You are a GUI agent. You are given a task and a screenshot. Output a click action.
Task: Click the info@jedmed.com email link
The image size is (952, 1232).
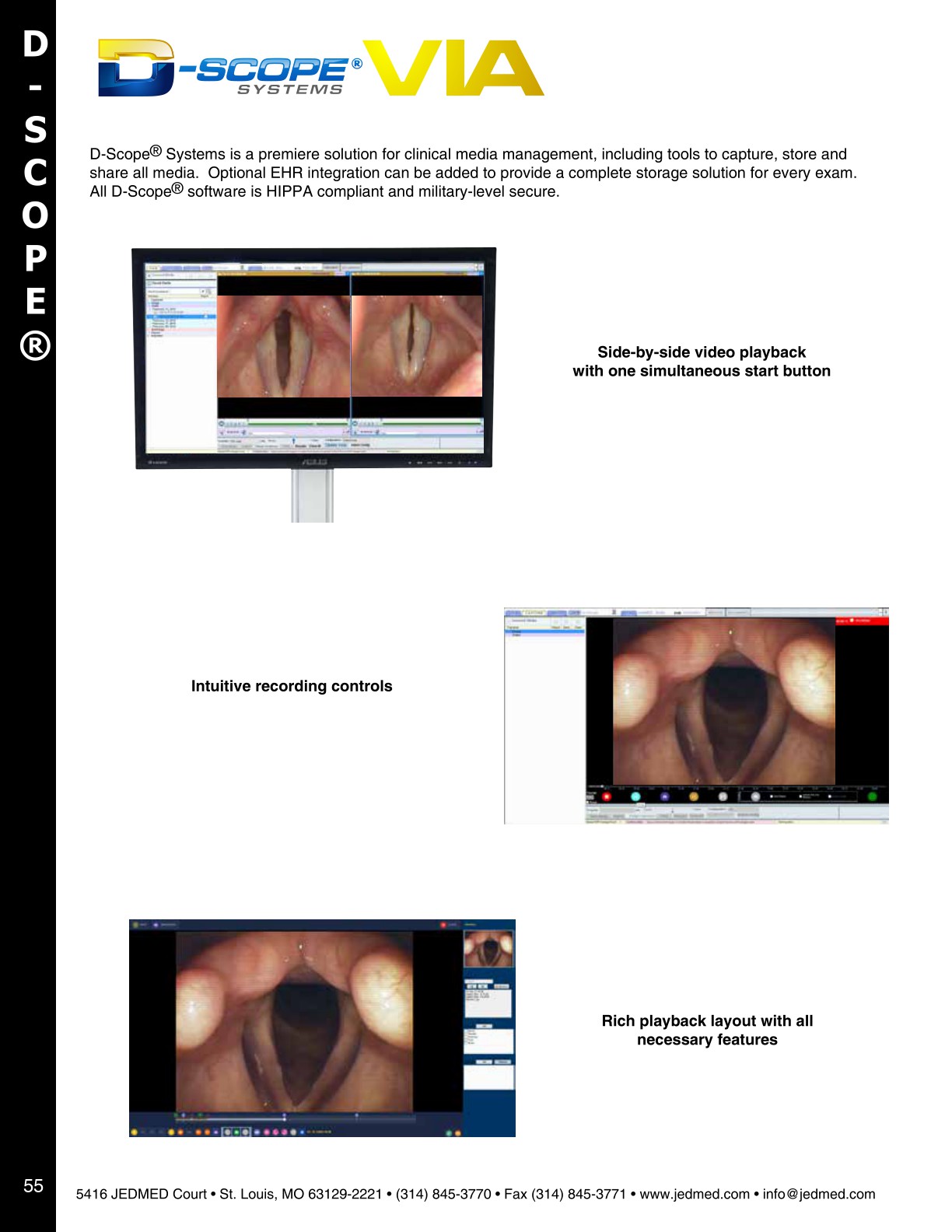[x=818, y=1194]
